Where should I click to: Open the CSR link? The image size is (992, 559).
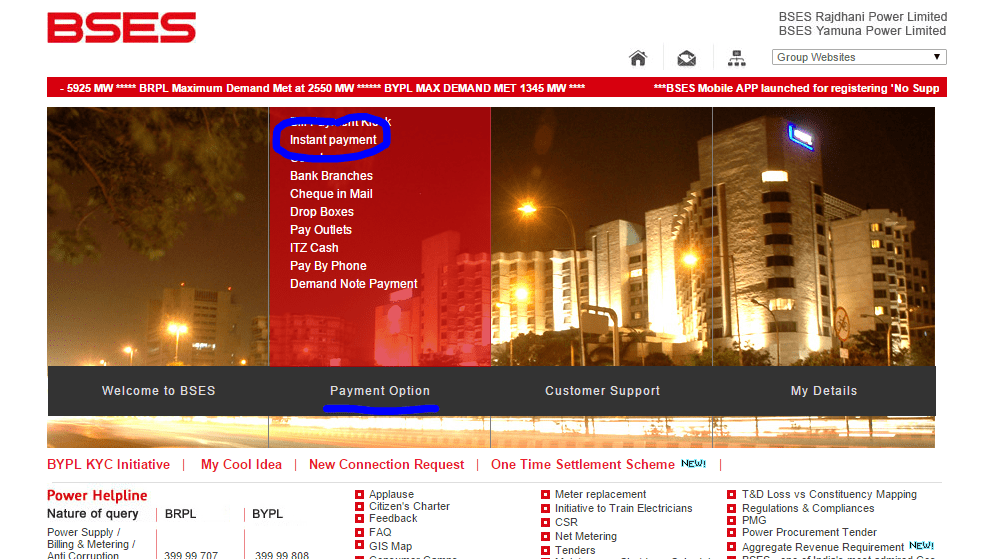point(566,522)
